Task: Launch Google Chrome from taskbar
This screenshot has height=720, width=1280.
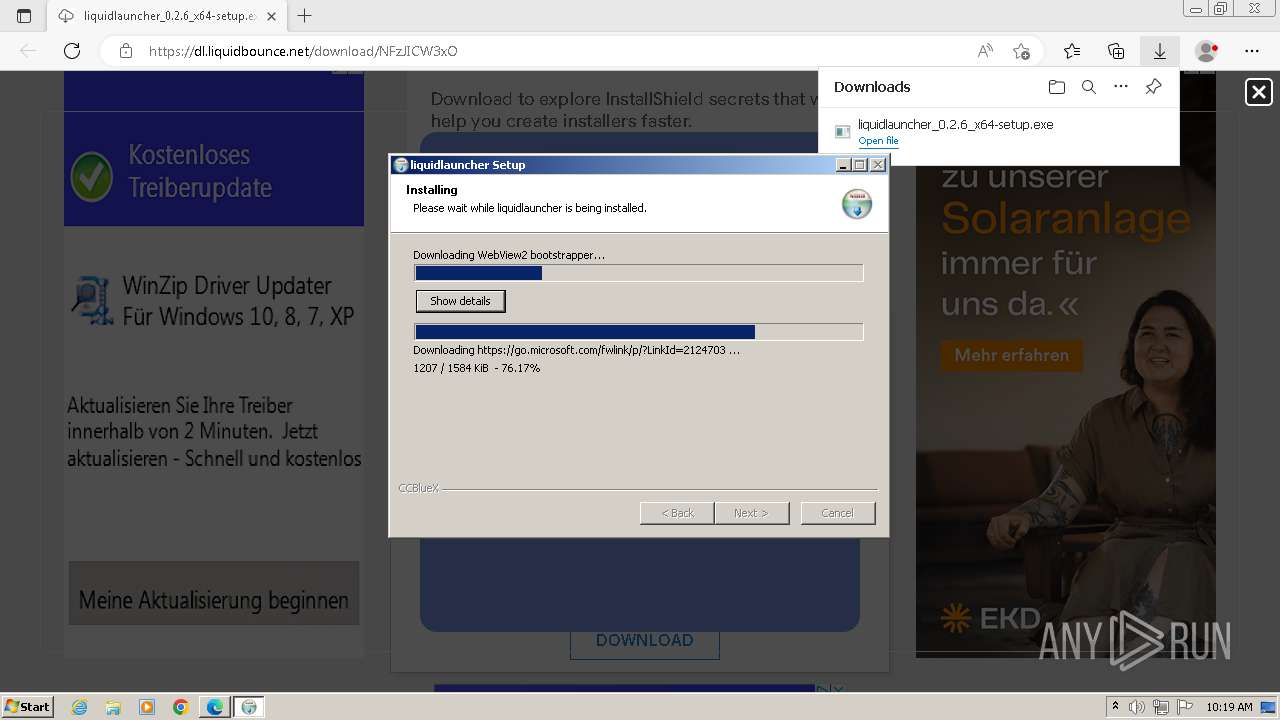Action: pyautogui.click(x=181, y=707)
